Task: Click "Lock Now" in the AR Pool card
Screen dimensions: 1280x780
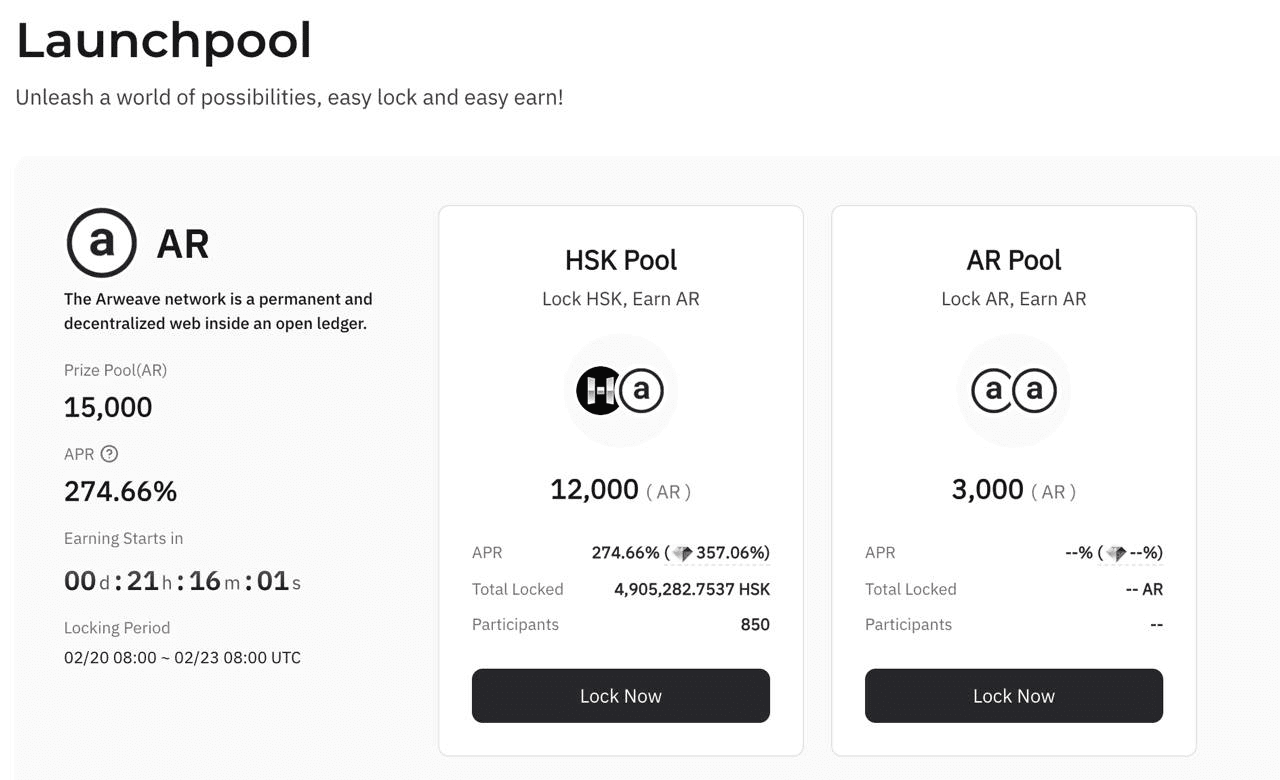Action: (x=1013, y=695)
